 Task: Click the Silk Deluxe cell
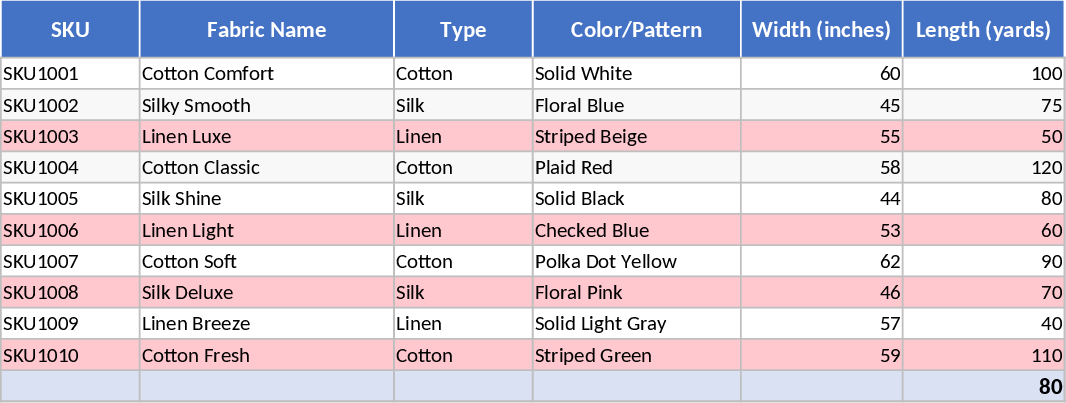point(266,293)
